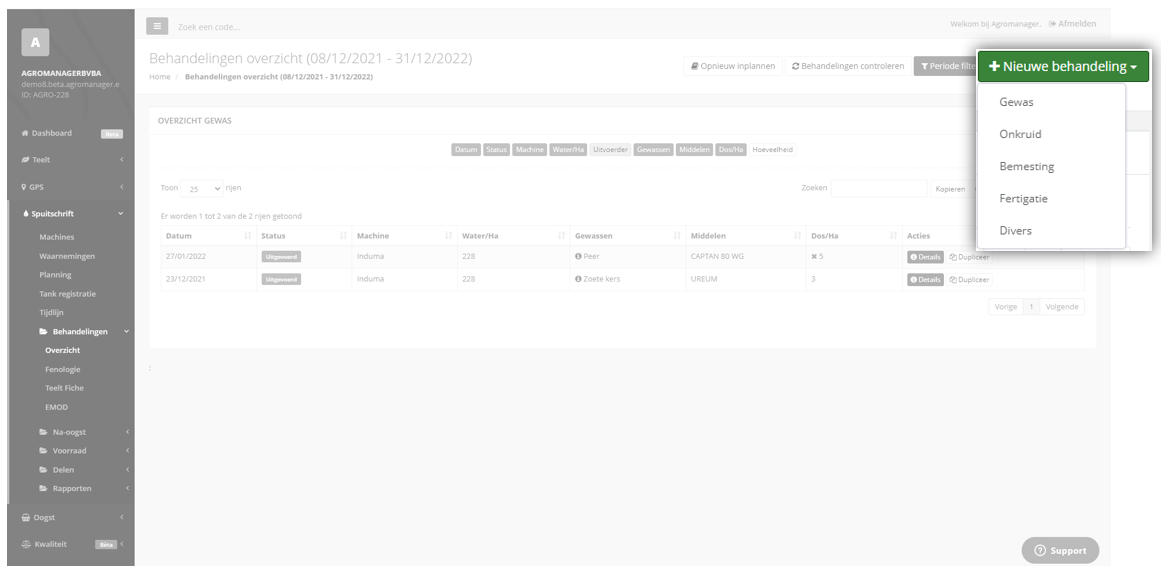This screenshot has height=583, width=1161.
Task: Click the Zoeken table search box
Action: click(x=879, y=189)
